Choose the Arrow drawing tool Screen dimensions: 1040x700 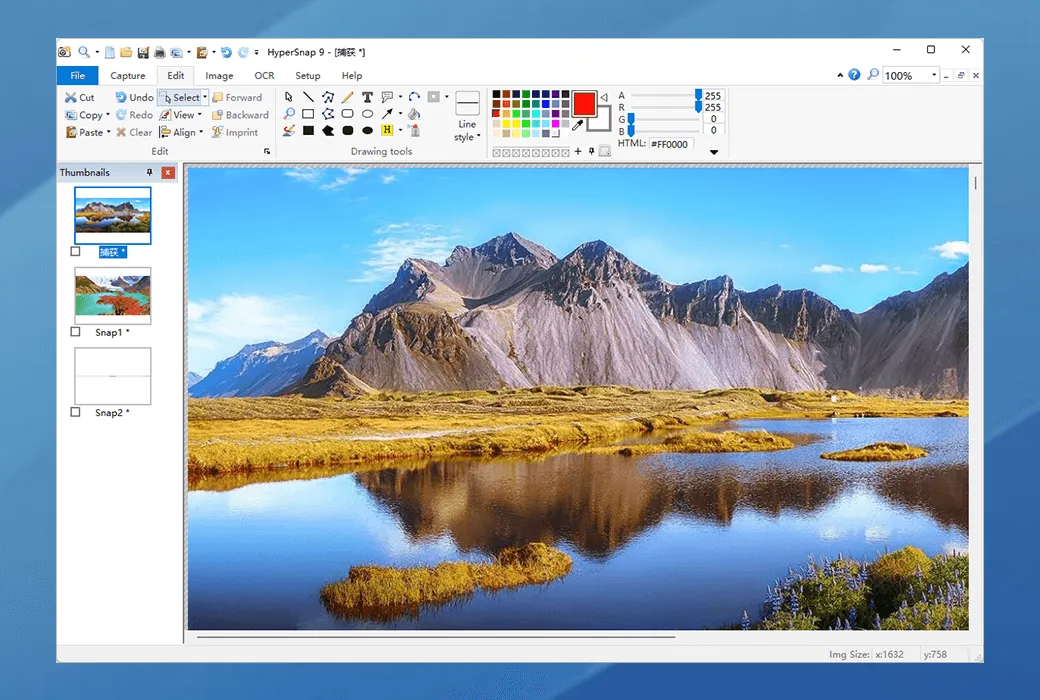point(387,114)
